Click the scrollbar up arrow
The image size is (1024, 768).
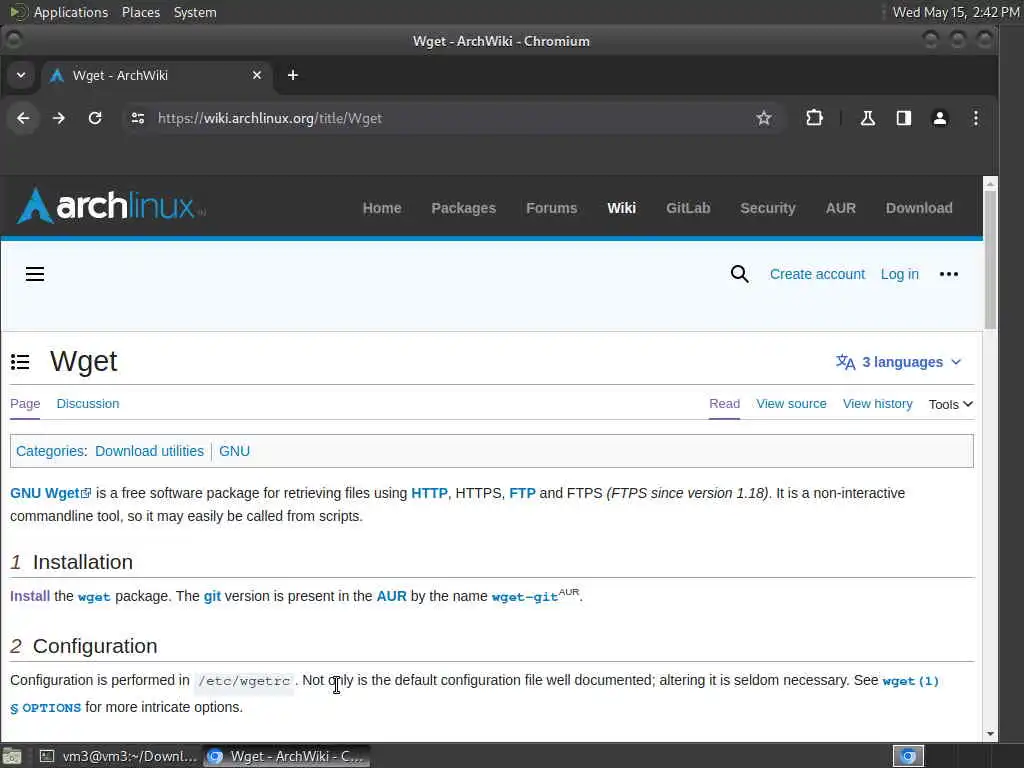point(990,184)
